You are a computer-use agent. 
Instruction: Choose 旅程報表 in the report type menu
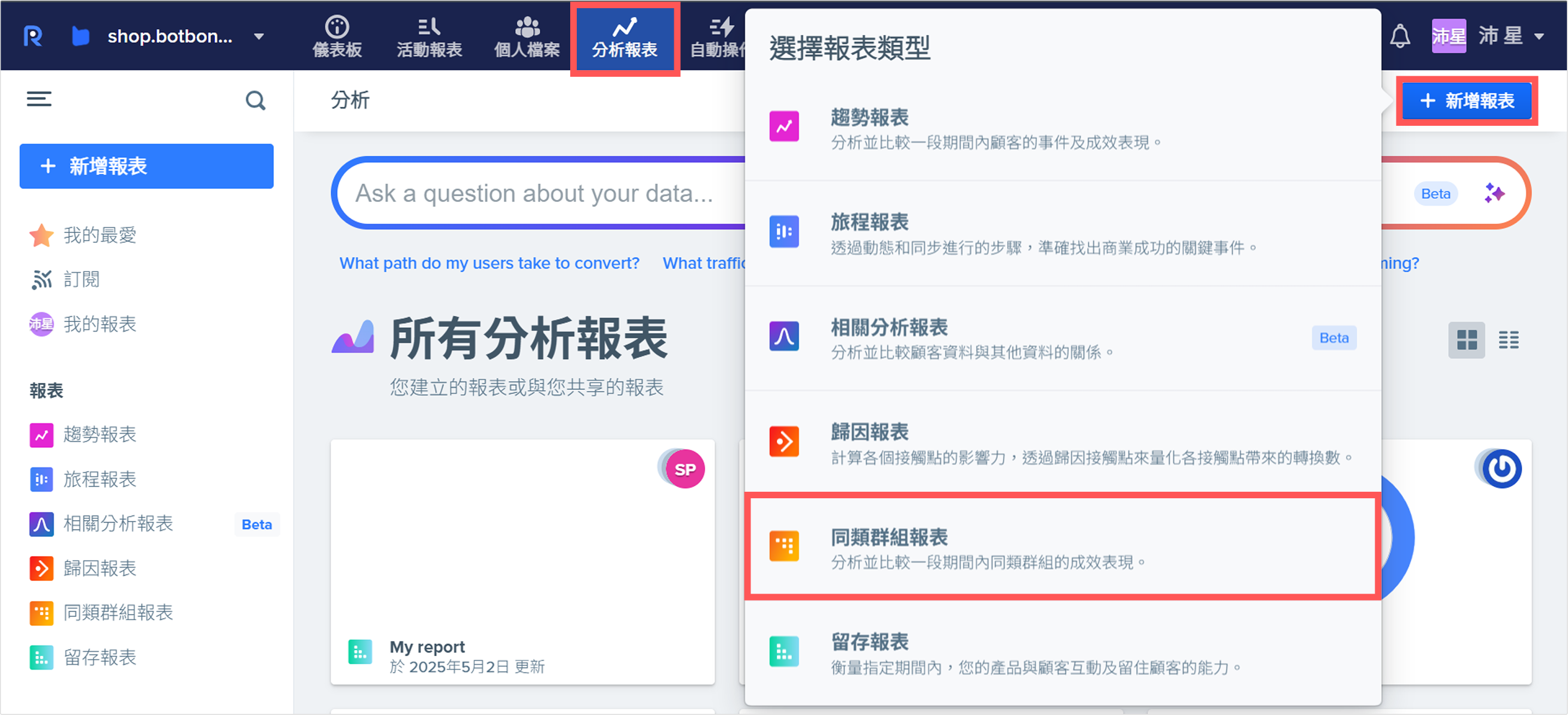[x=1063, y=233]
